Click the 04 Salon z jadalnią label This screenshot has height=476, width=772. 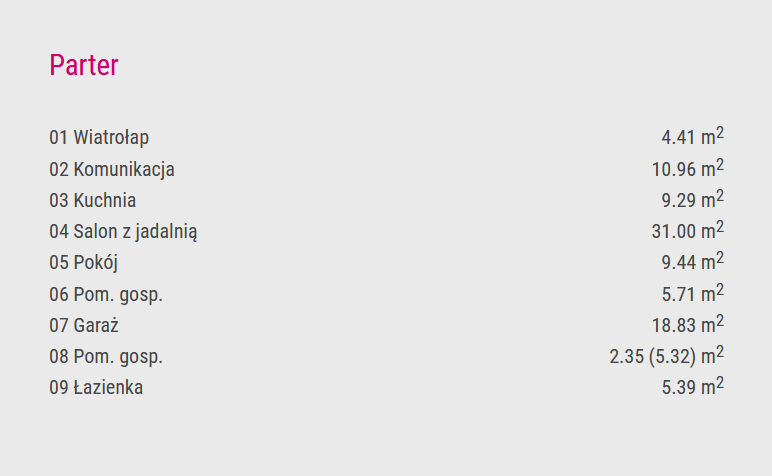123,232
